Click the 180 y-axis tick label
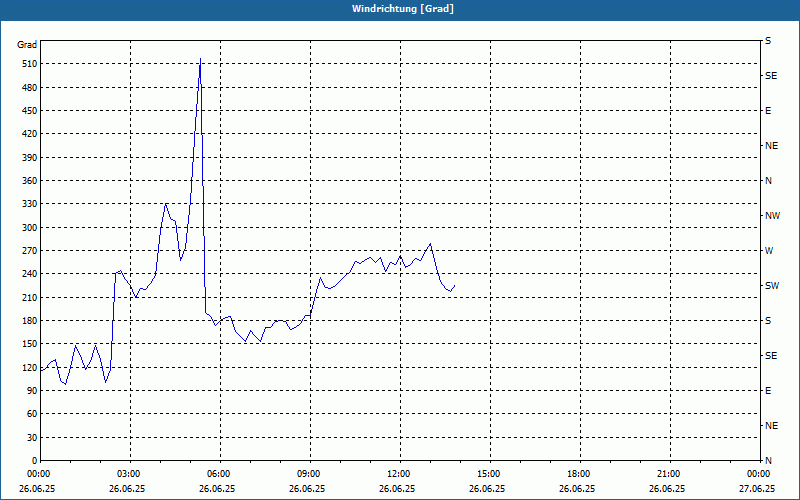Viewport: 800px width, 500px height. pyautogui.click(x=30, y=321)
